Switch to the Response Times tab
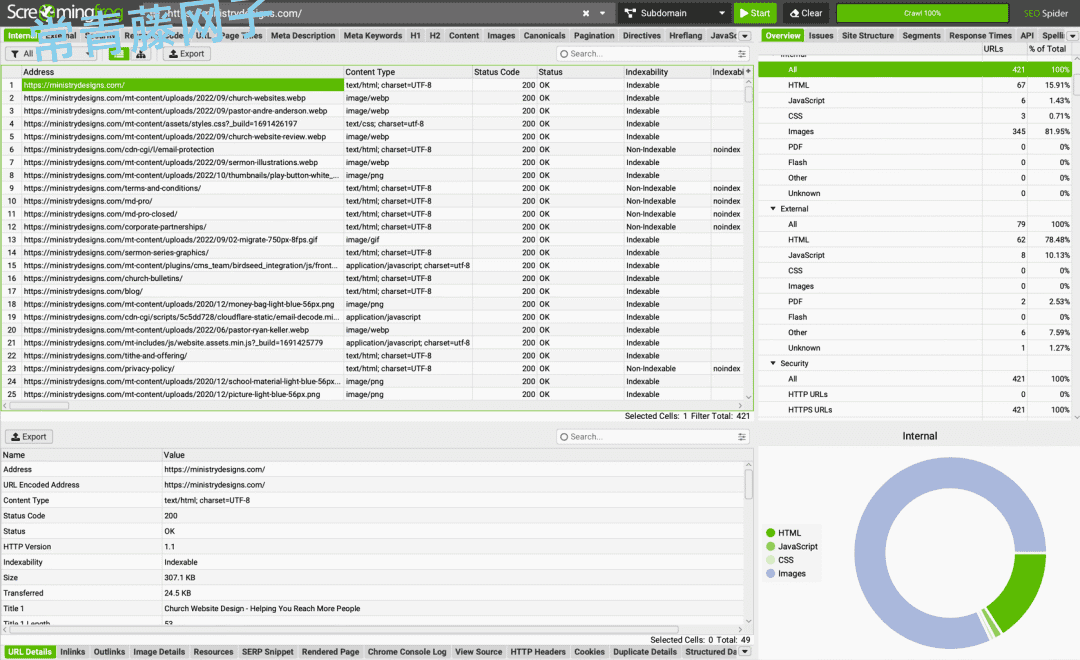This screenshot has width=1080, height=660. click(x=980, y=36)
